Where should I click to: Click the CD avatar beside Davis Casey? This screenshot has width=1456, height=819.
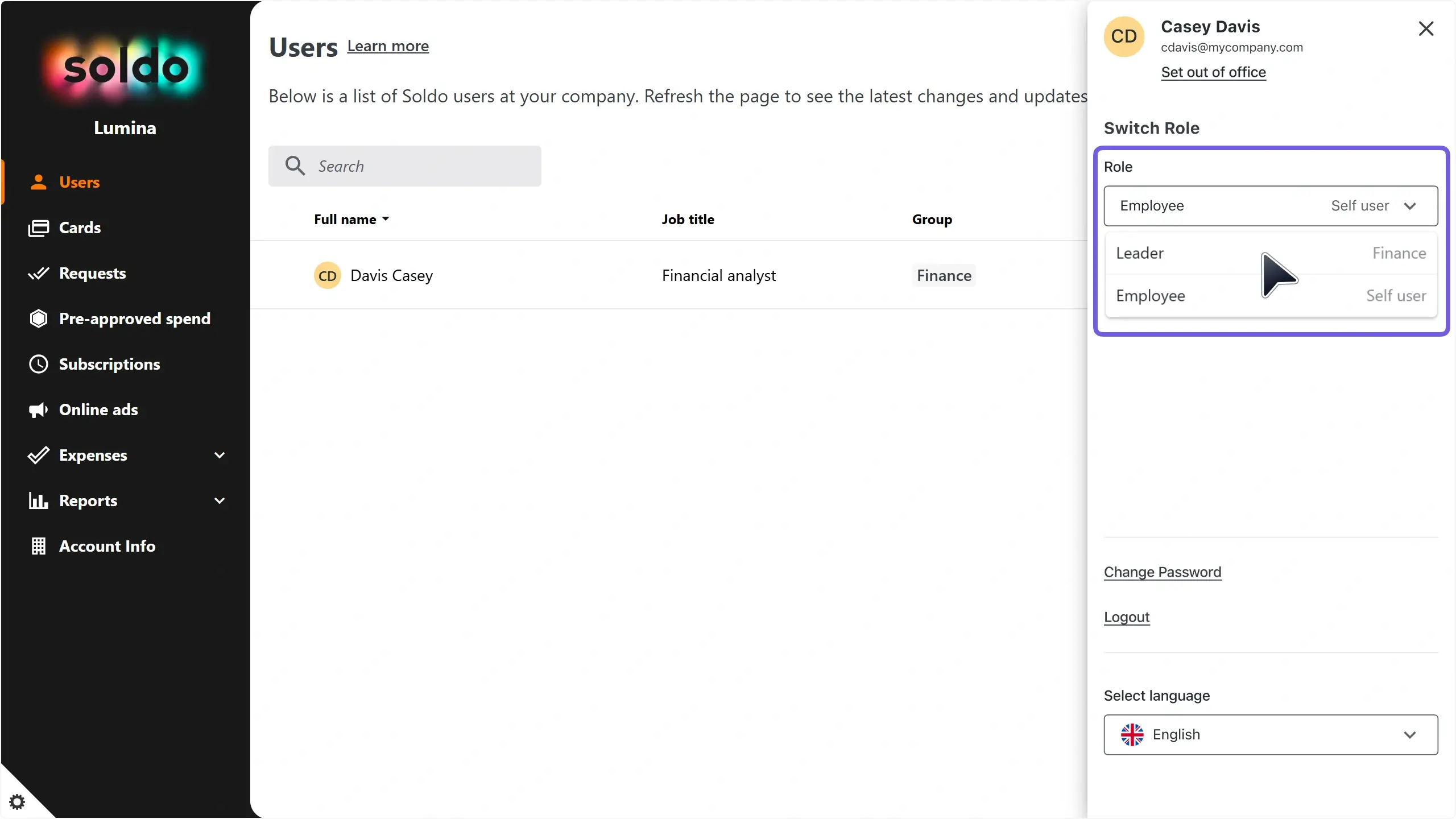(327, 275)
